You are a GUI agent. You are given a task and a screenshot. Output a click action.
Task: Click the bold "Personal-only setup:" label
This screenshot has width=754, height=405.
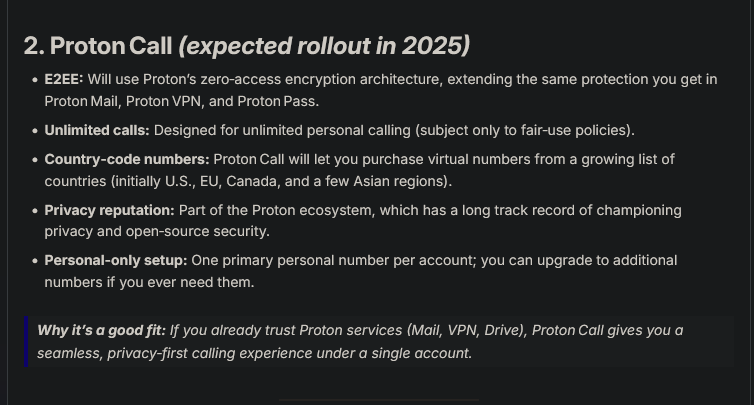[116, 260]
